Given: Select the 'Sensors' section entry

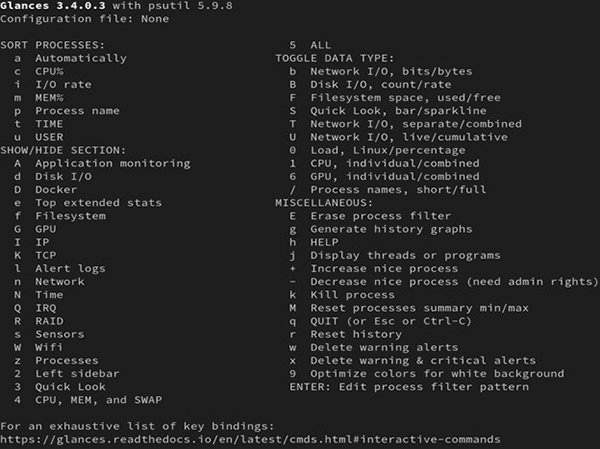Looking at the screenshot, I should pyautogui.click(x=59, y=333).
